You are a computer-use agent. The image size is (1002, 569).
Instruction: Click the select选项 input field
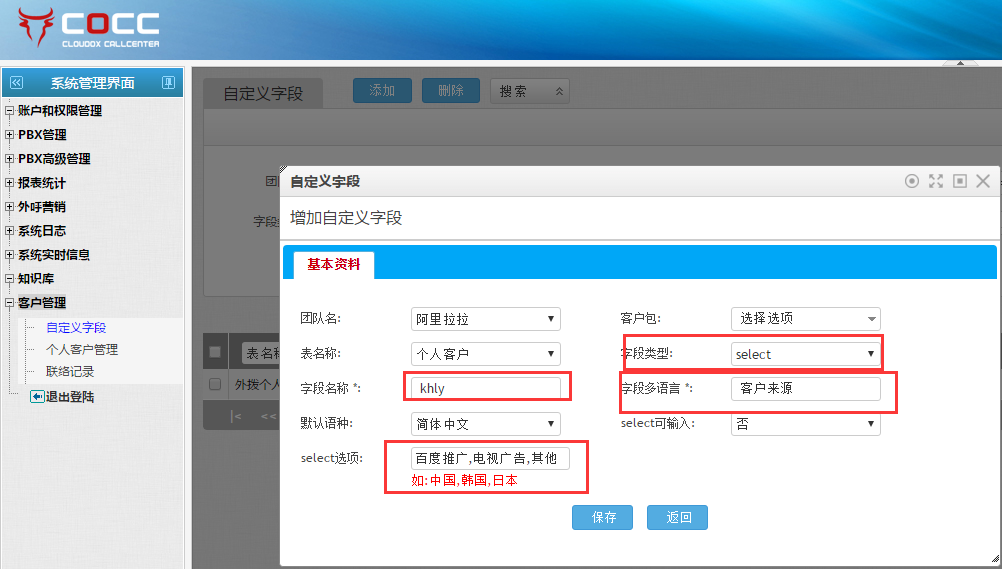[490, 458]
